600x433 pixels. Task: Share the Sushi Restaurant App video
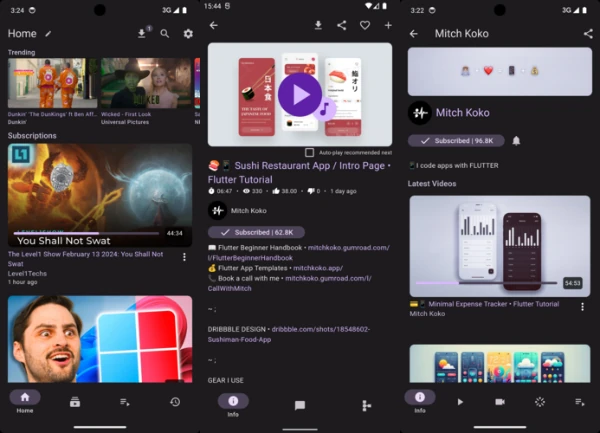point(342,25)
